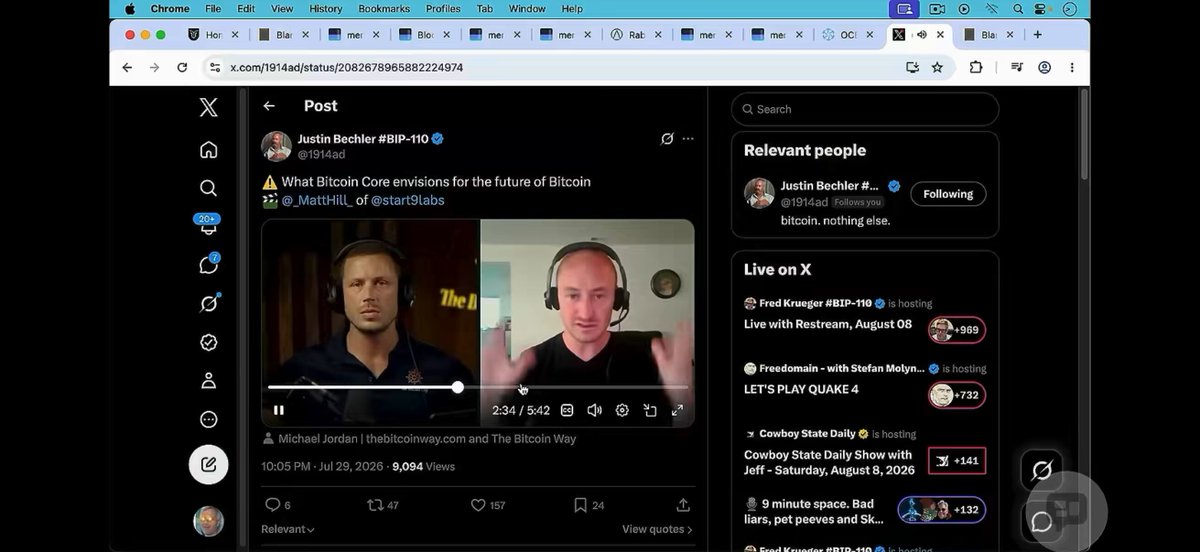The width and height of the screenshot is (1200, 552).
Task: Open the Bookmarks menu in menu bar
Action: (384, 9)
